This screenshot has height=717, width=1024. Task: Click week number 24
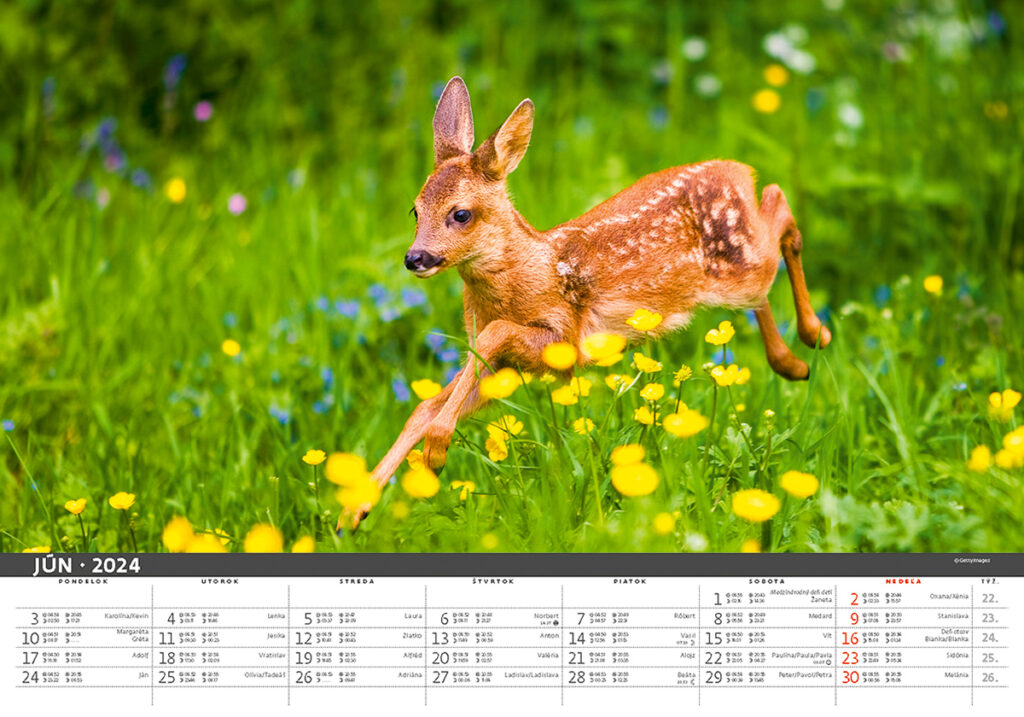point(989,638)
